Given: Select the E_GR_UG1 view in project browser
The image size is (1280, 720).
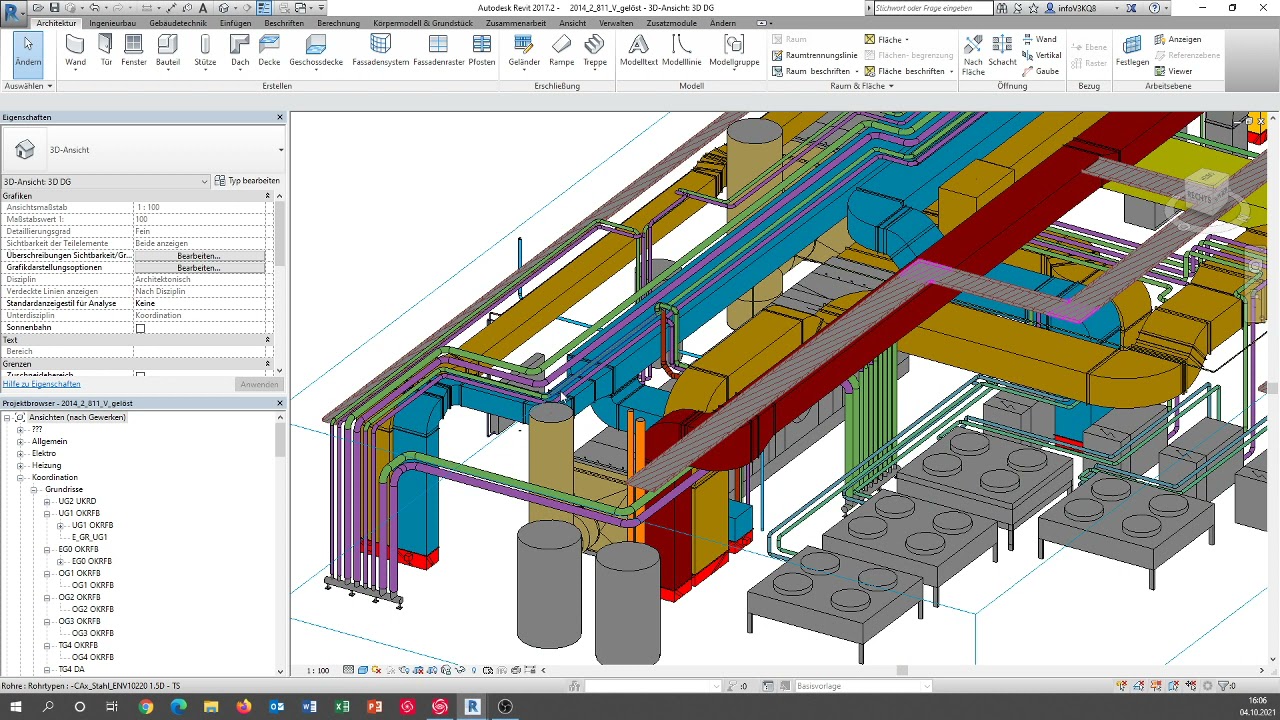Looking at the screenshot, I should click(89, 537).
